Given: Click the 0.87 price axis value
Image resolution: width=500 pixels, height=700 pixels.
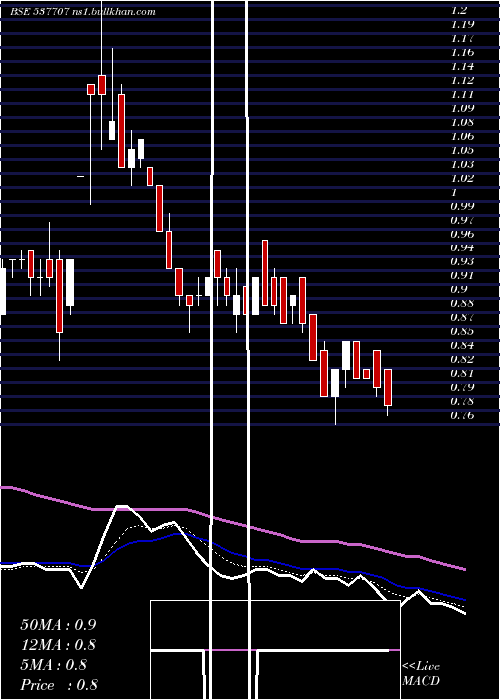Looking at the screenshot, I should pyautogui.click(x=462, y=317).
